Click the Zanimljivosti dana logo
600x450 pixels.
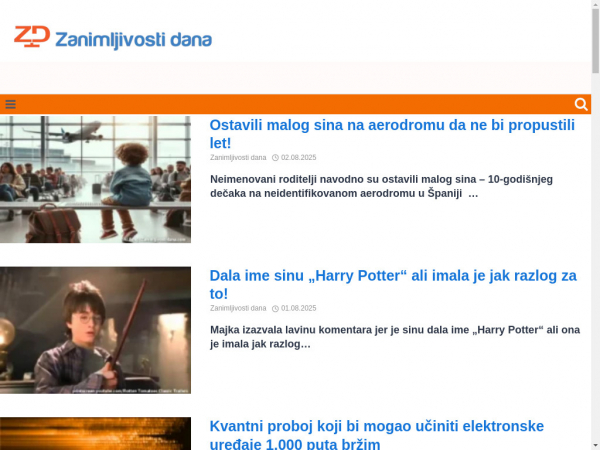(113, 38)
